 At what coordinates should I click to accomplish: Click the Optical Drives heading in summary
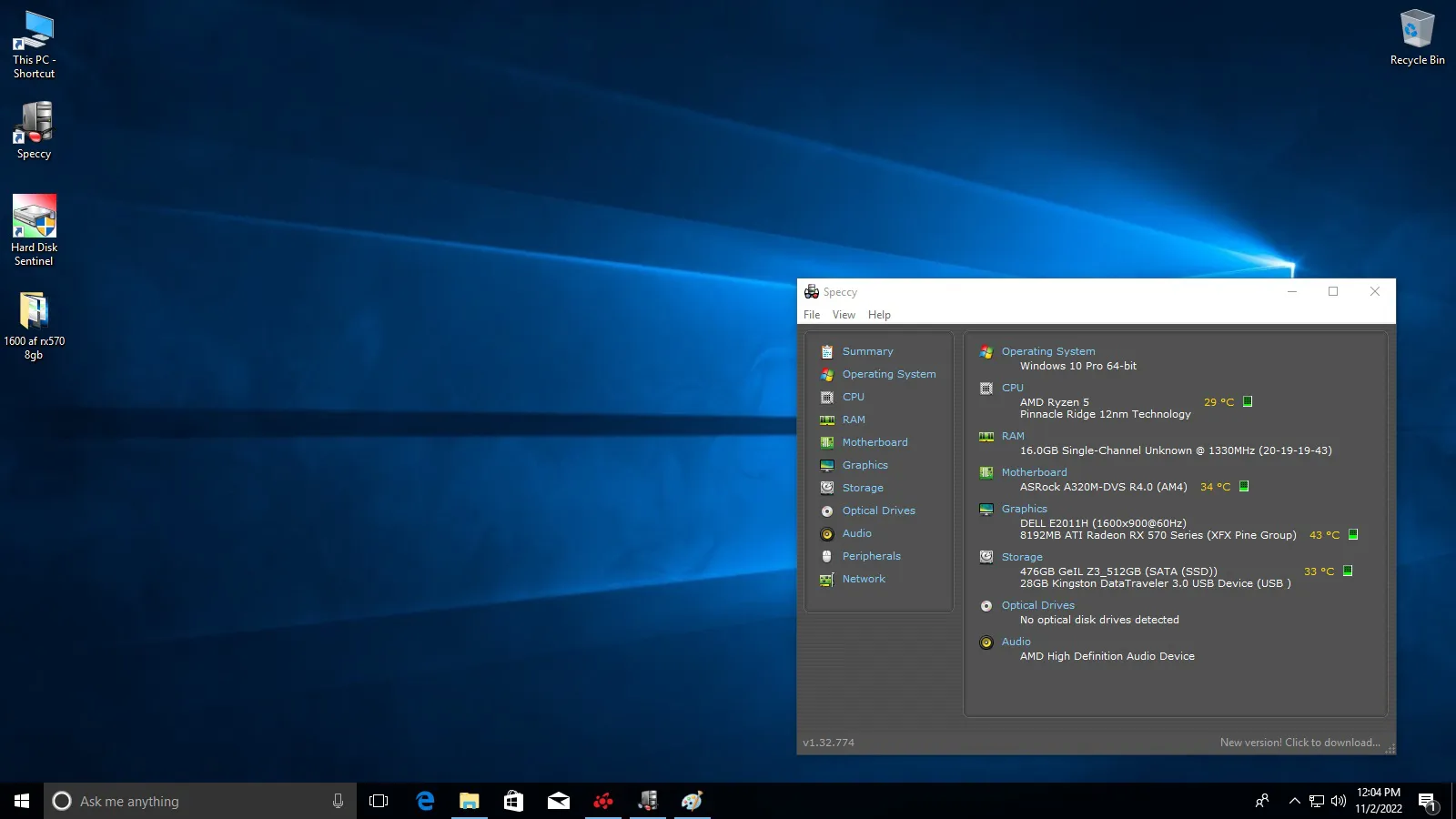[1037, 605]
